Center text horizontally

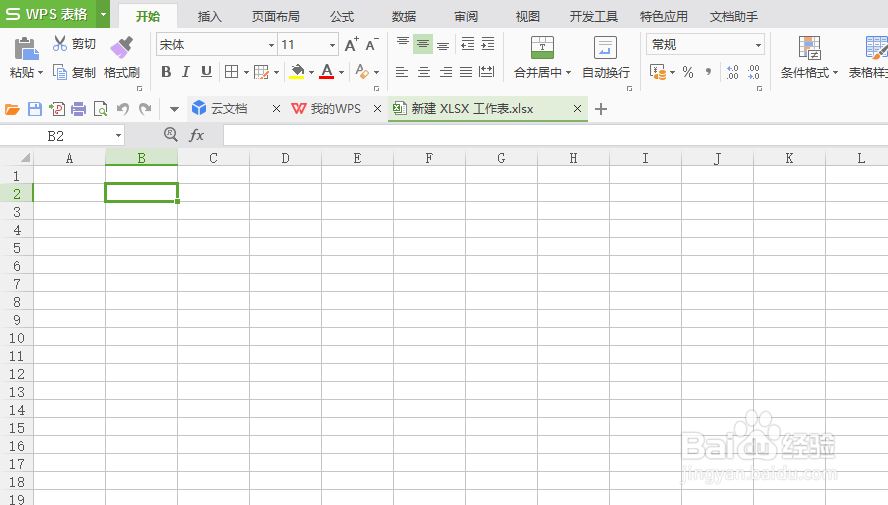click(x=424, y=72)
